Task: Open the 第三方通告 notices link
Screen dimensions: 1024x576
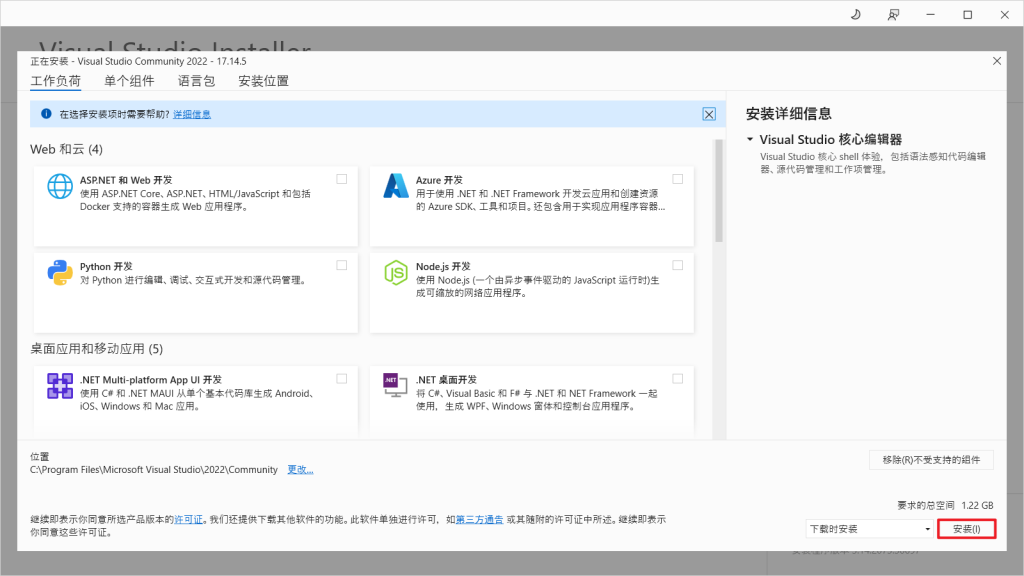Action: point(479,520)
